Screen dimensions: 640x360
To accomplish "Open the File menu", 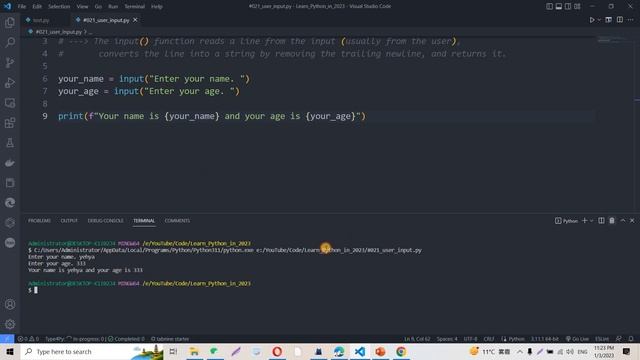I will (22, 7).
